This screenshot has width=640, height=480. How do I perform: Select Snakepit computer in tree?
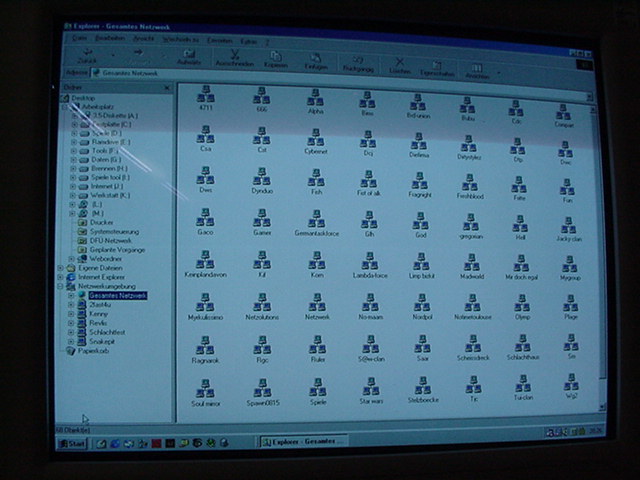coord(102,341)
